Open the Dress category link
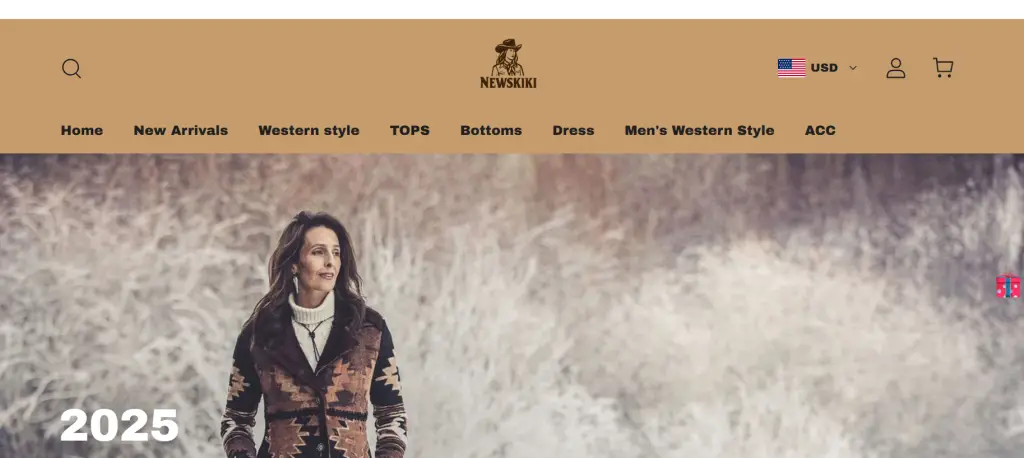Image resolution: width=1024 pixels, height=458 pixels. point(573,130)
